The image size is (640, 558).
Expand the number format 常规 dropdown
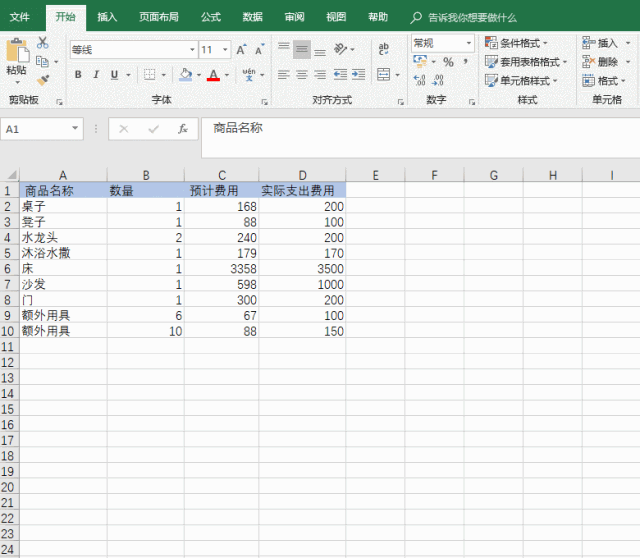(x=469, y=43)
